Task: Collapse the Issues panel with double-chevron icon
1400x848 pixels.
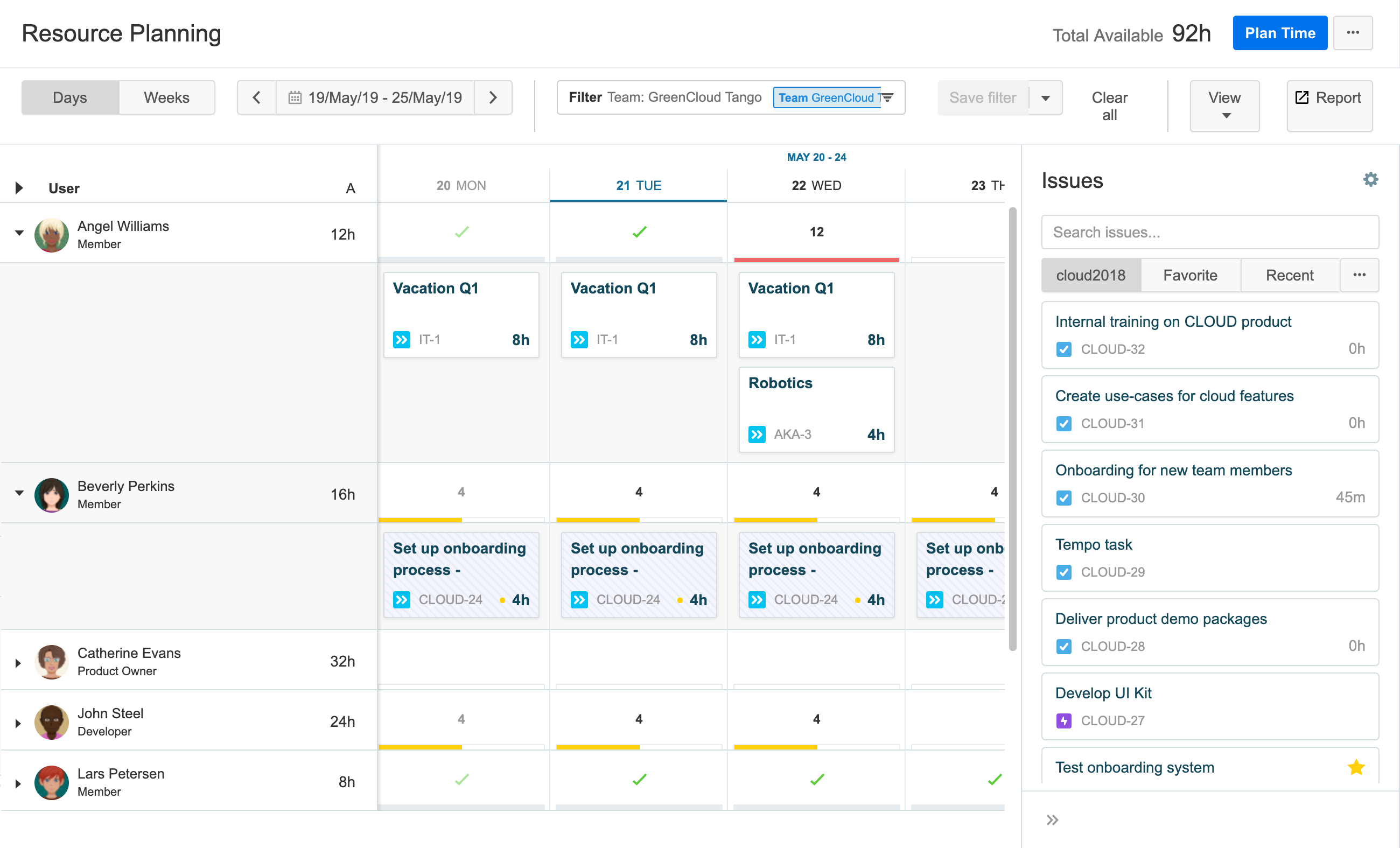Action: coord(1052,819)
